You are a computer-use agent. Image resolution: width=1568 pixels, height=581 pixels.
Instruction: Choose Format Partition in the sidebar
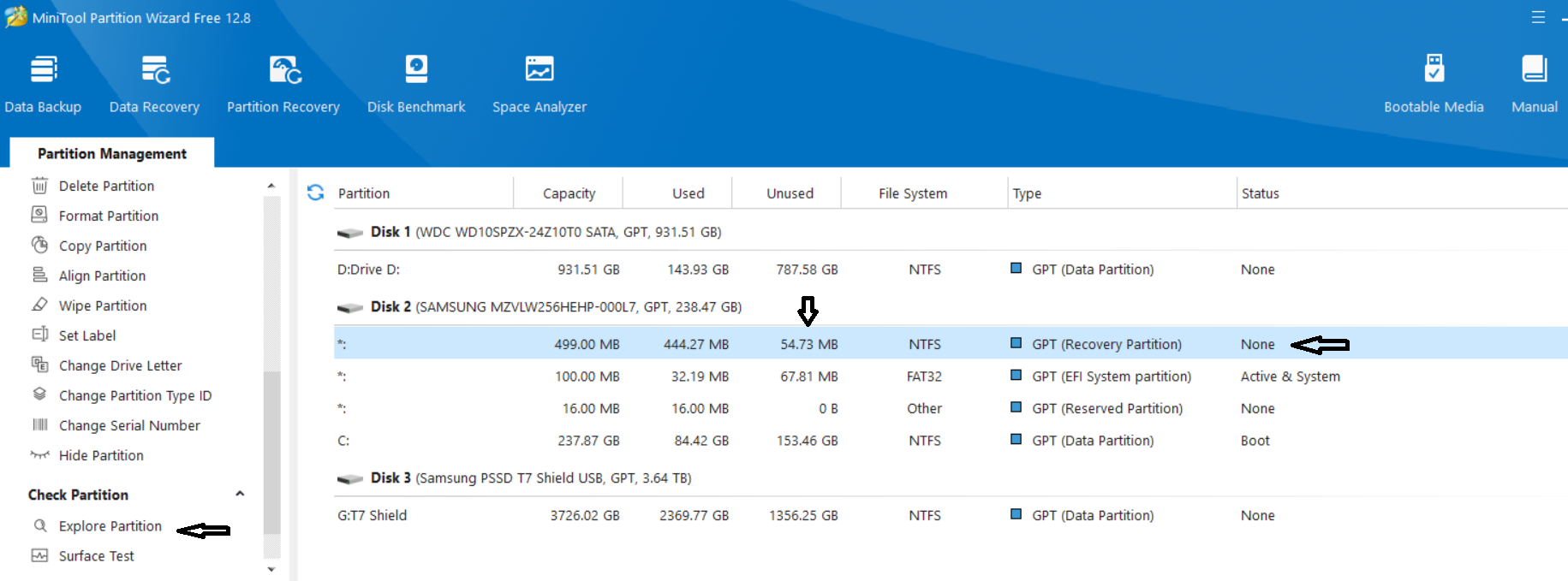tap(109, 216)
